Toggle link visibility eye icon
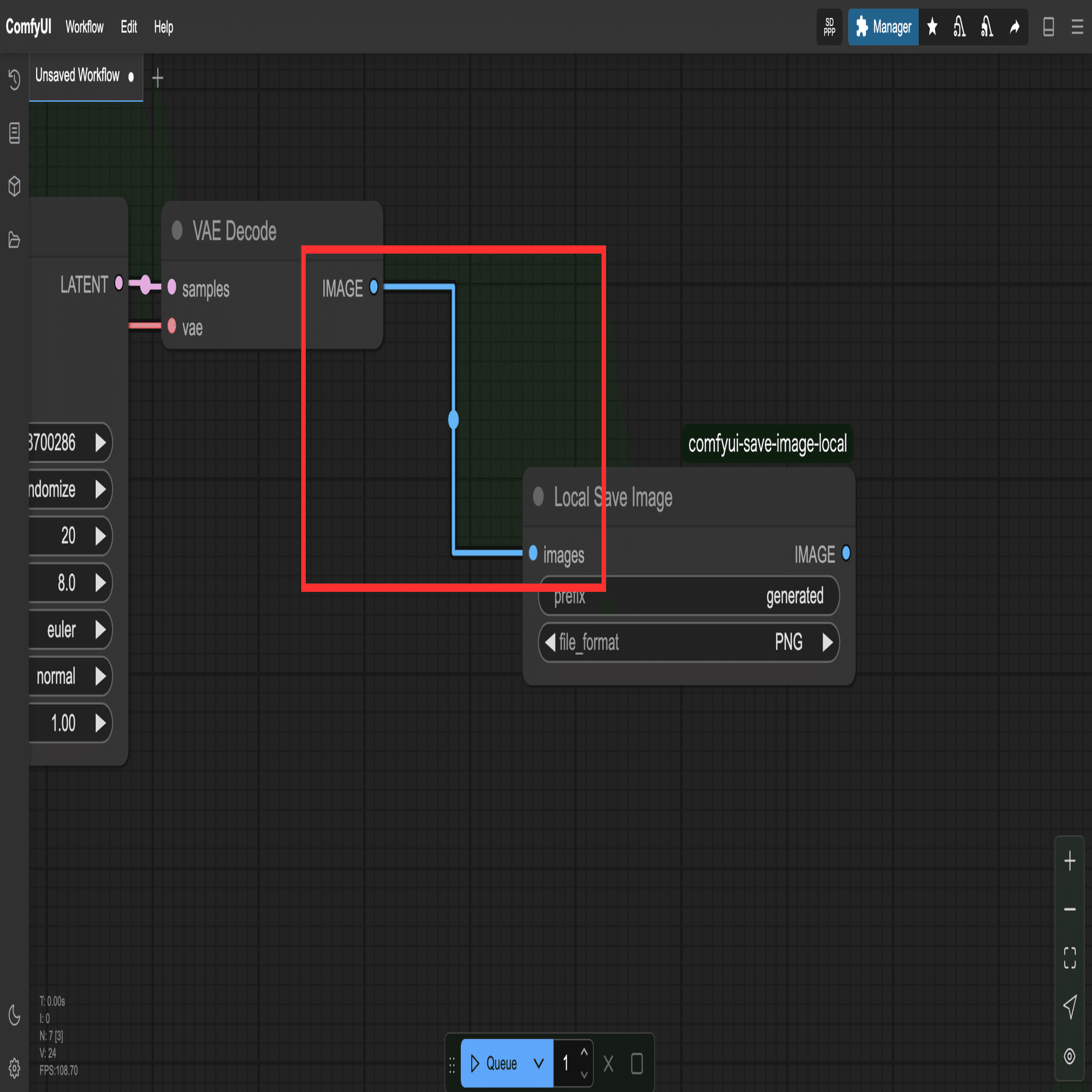This screenshot has width=1092, height=1092. point(1070,1056)
